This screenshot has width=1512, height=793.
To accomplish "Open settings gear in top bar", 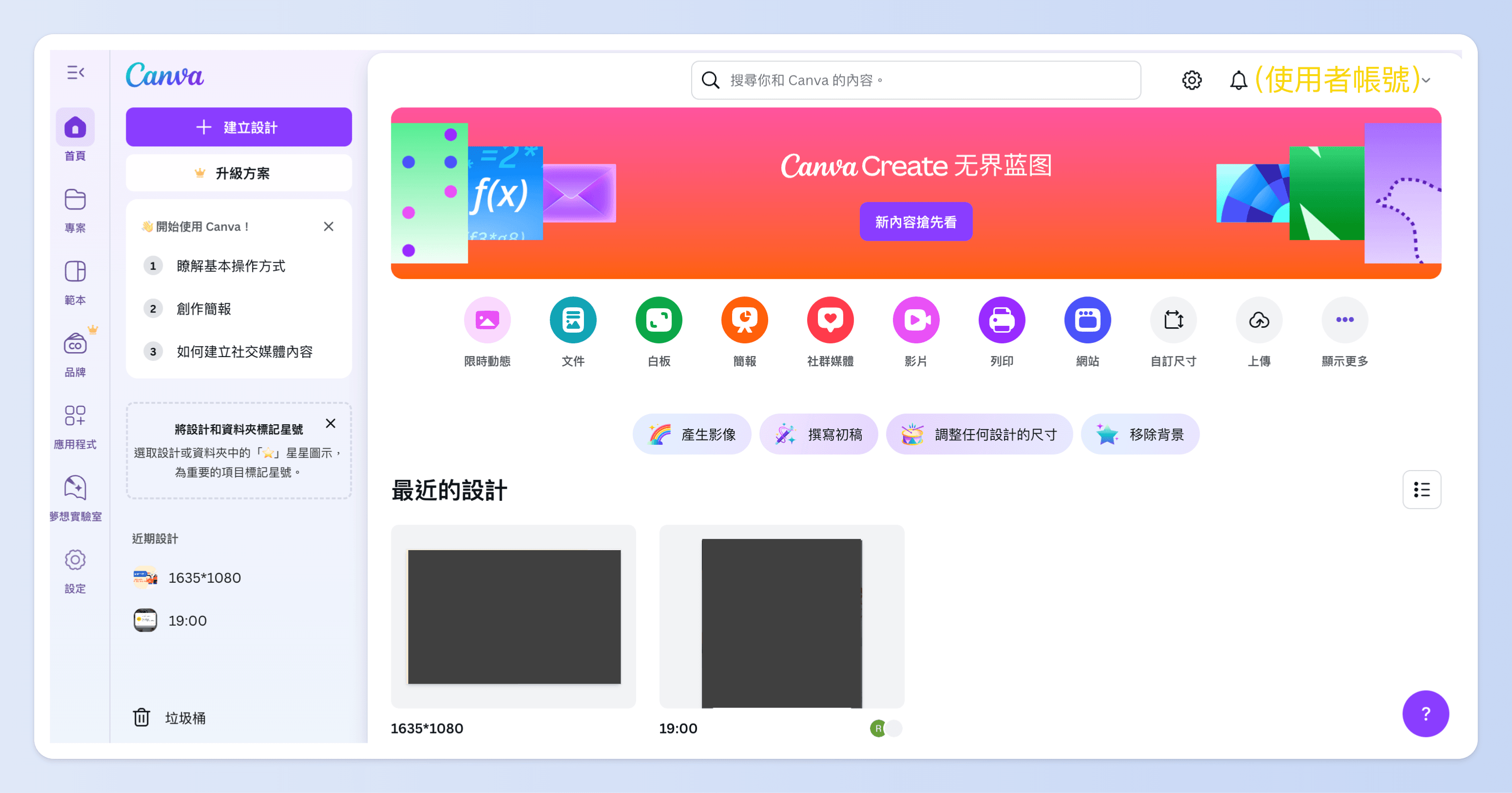I will (1192, 80).
